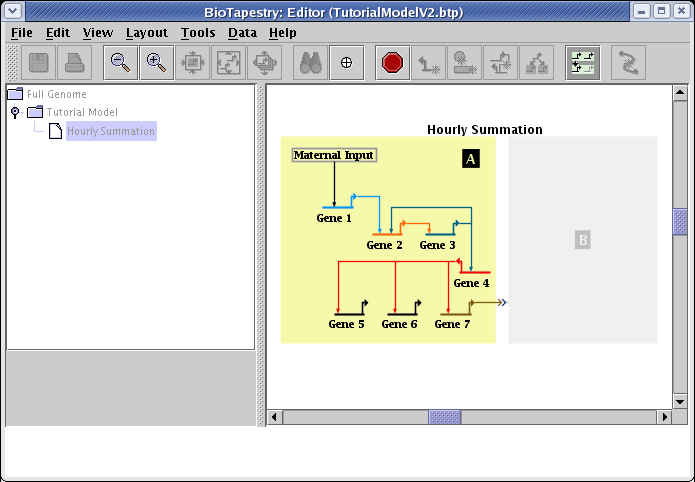Open the Layout menu
Image resolution: width=695 pixels, height=482 pixels.
[146, 32]
